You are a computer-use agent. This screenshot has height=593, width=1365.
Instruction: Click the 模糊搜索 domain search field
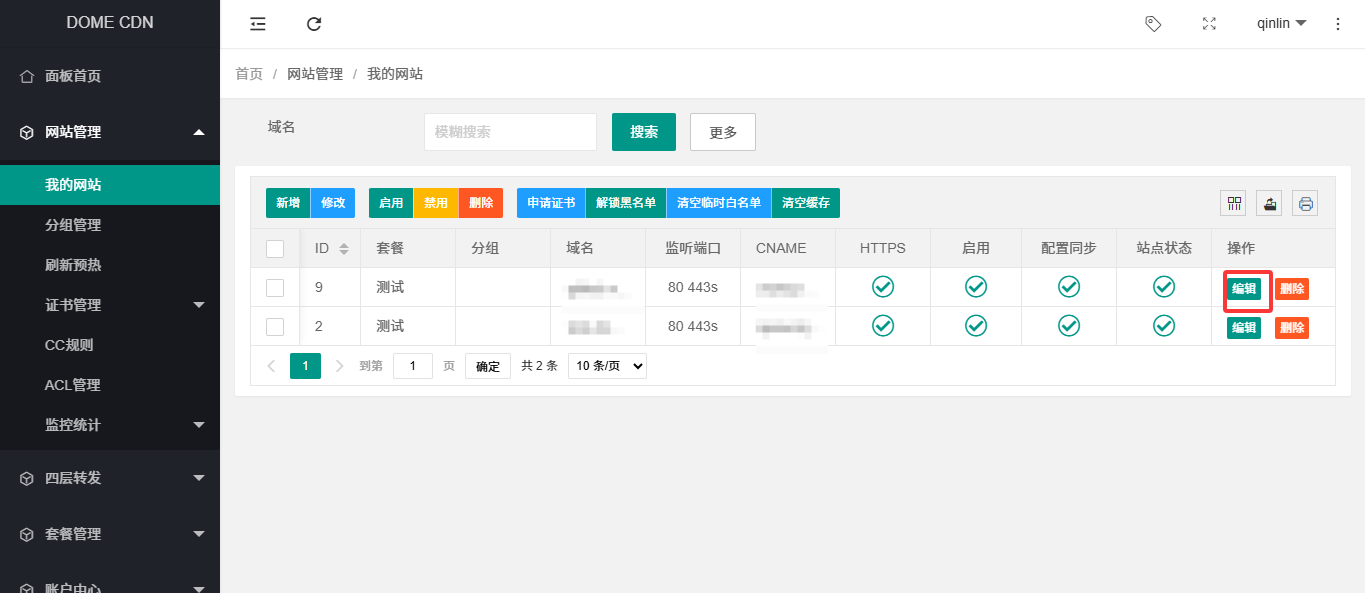coord(510,132)
